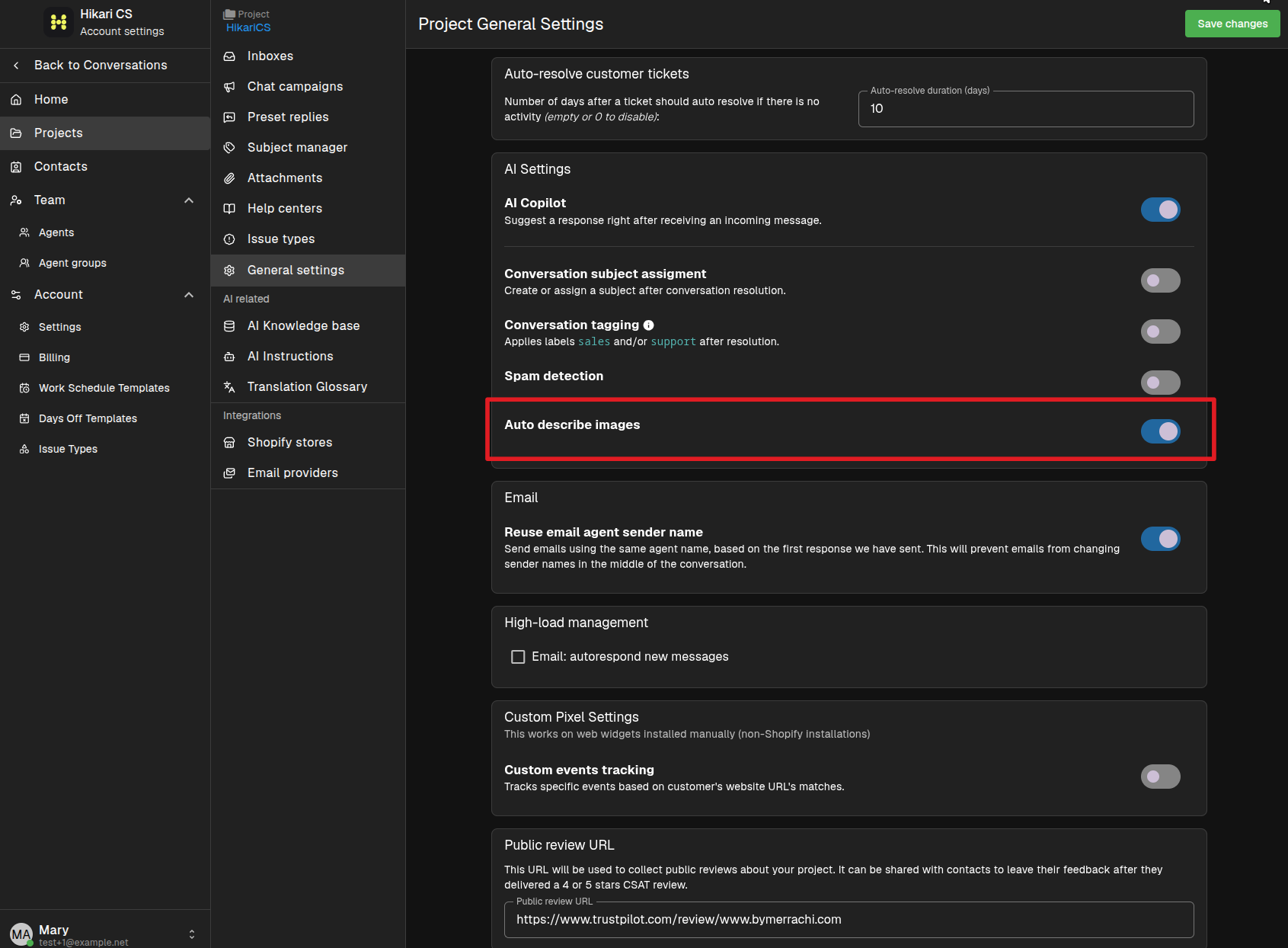
Task: Click the Issue types alert icon in project menu
Action: click(x=229, y=239)
